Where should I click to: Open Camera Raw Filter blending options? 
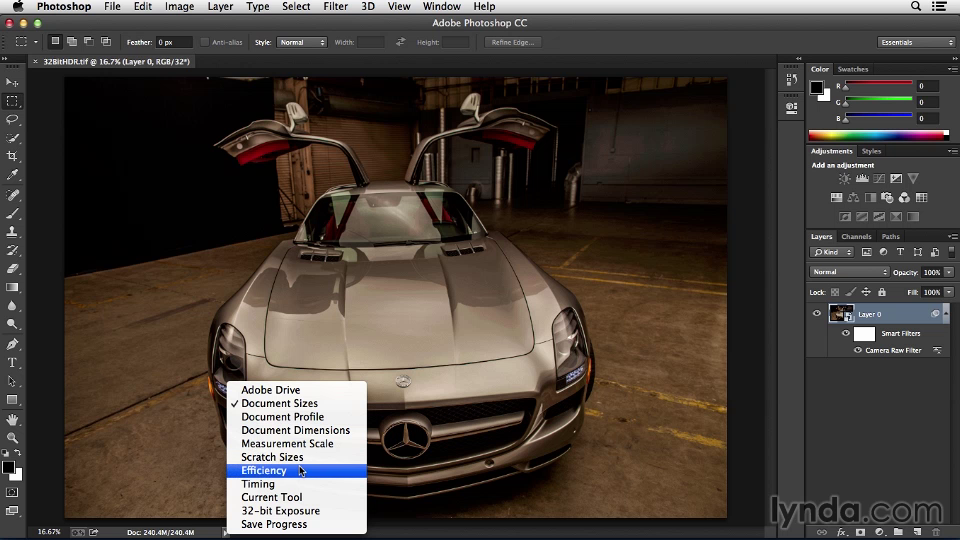[x=937, y=350]
